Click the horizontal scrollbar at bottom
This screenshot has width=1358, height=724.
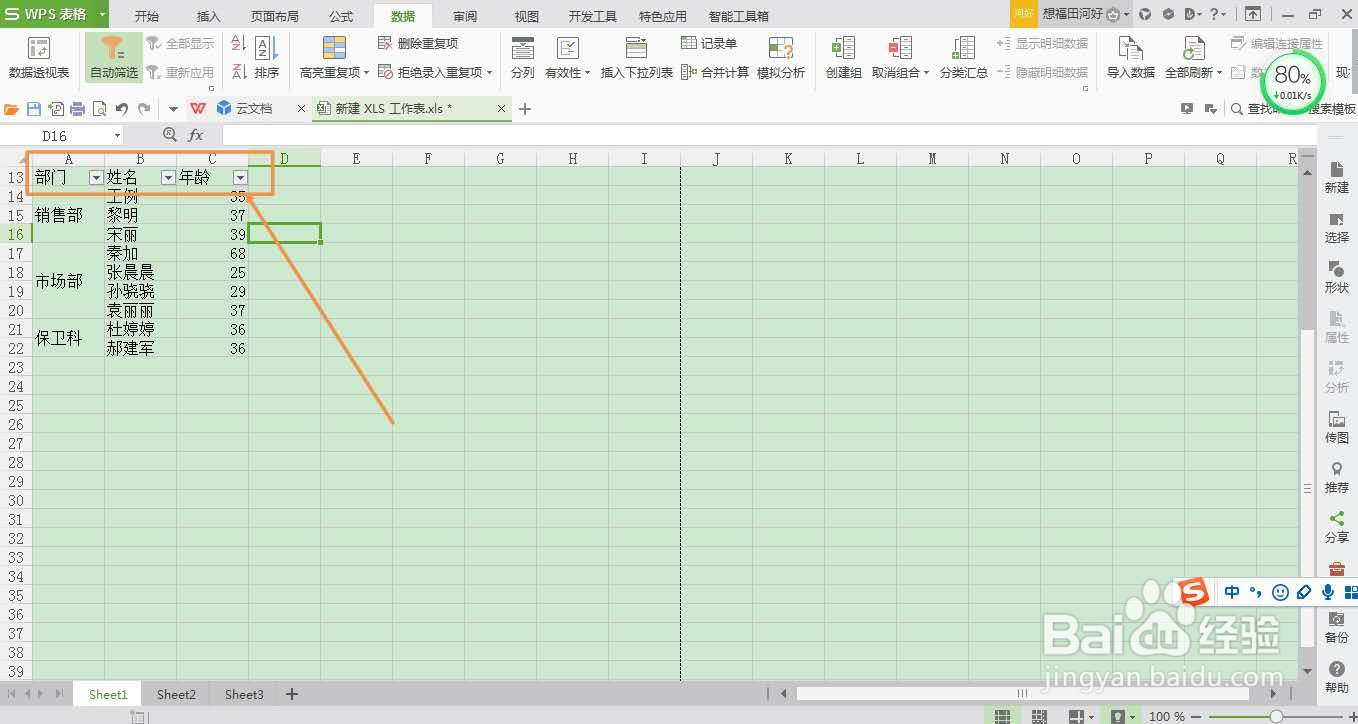pyautogui.click(x=1023, y=693)
